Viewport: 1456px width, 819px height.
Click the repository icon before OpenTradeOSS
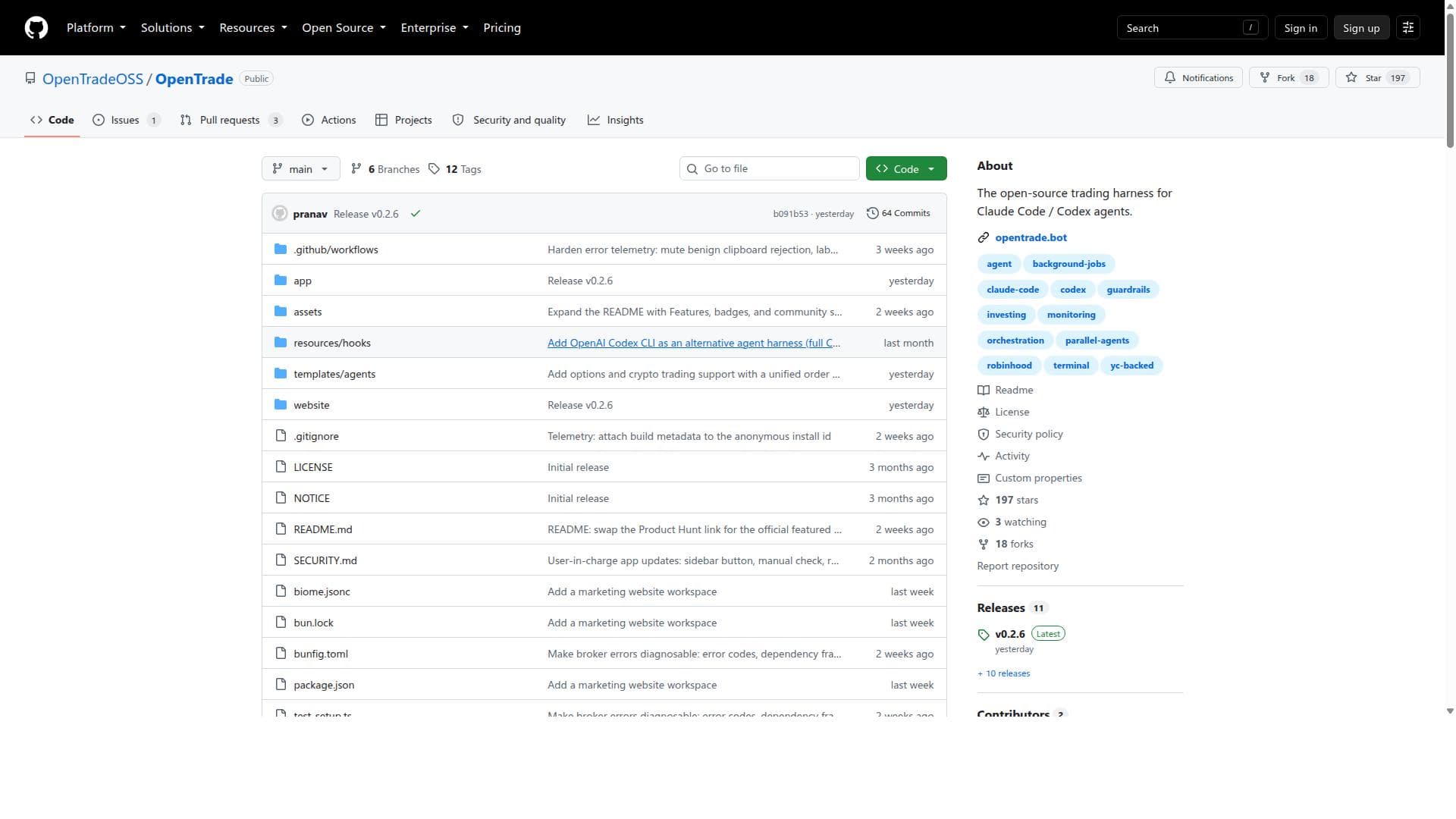[x=30, y=79]
